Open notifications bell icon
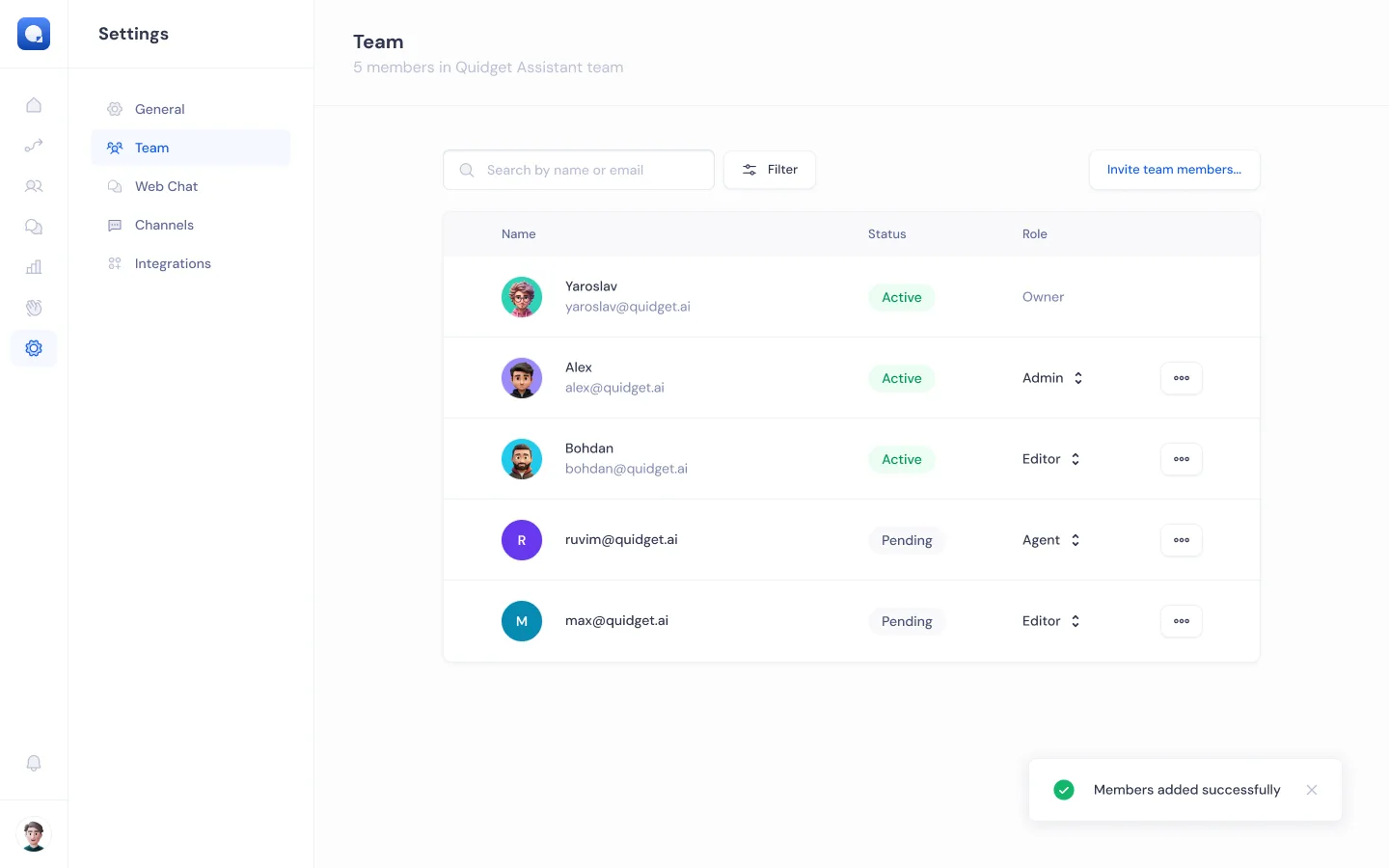The width and height of the screenshot is (1389, 868). point(34,763)
